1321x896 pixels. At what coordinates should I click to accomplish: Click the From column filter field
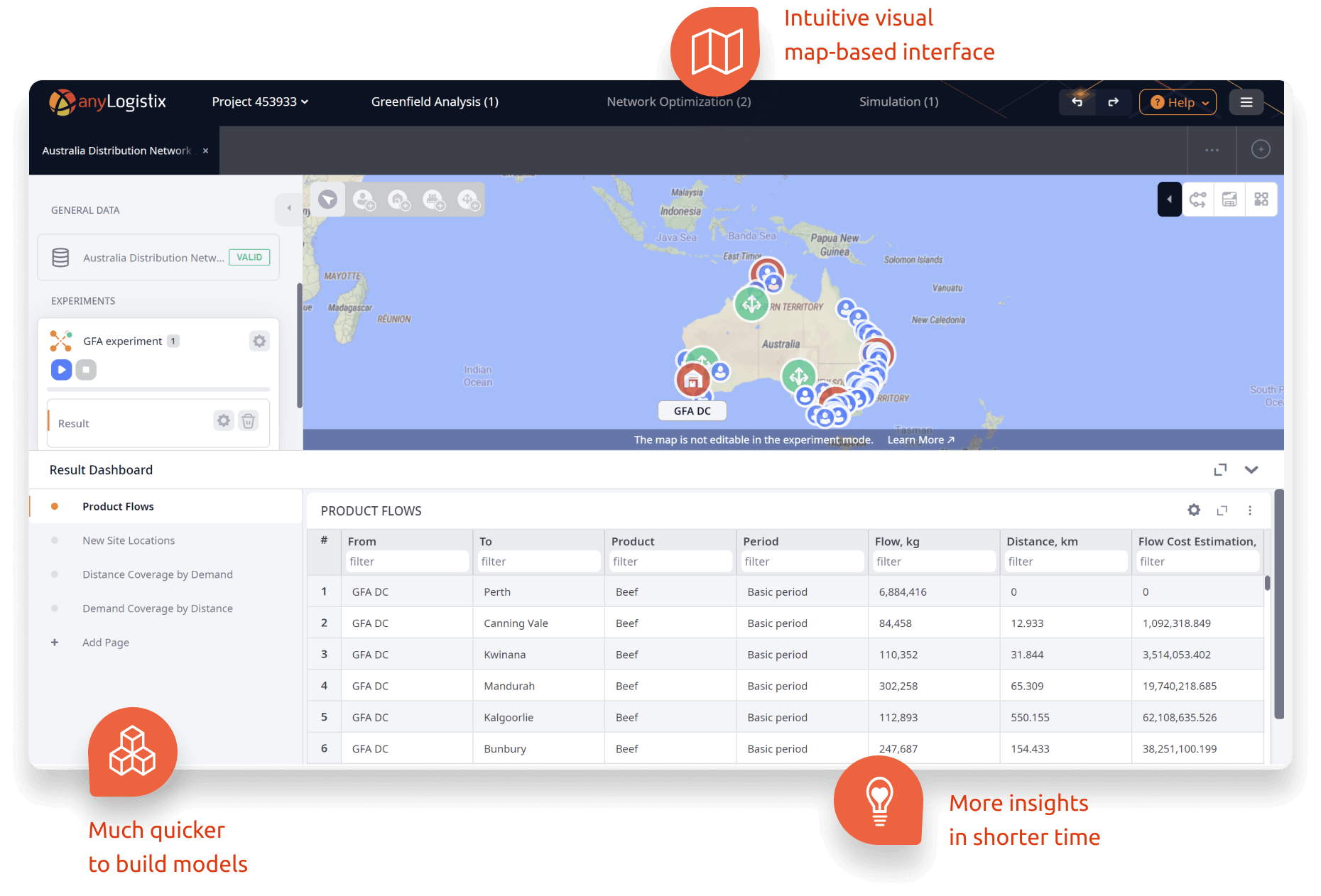[407, 562]
